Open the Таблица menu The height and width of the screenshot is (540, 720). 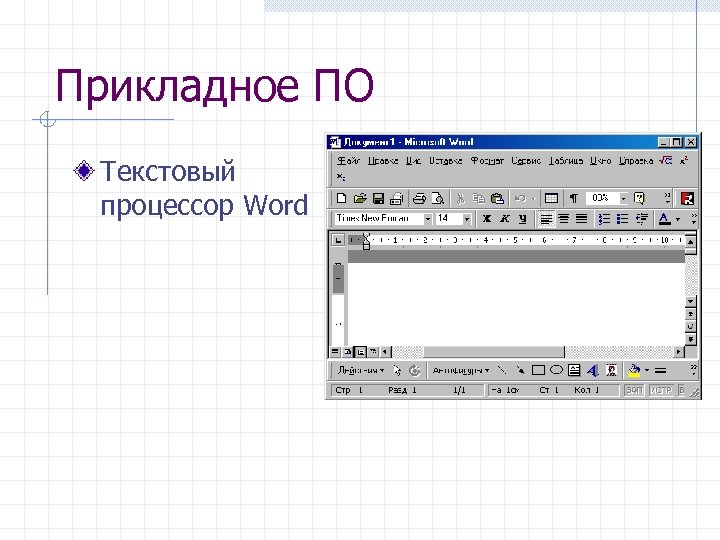[x=566, y=161]
